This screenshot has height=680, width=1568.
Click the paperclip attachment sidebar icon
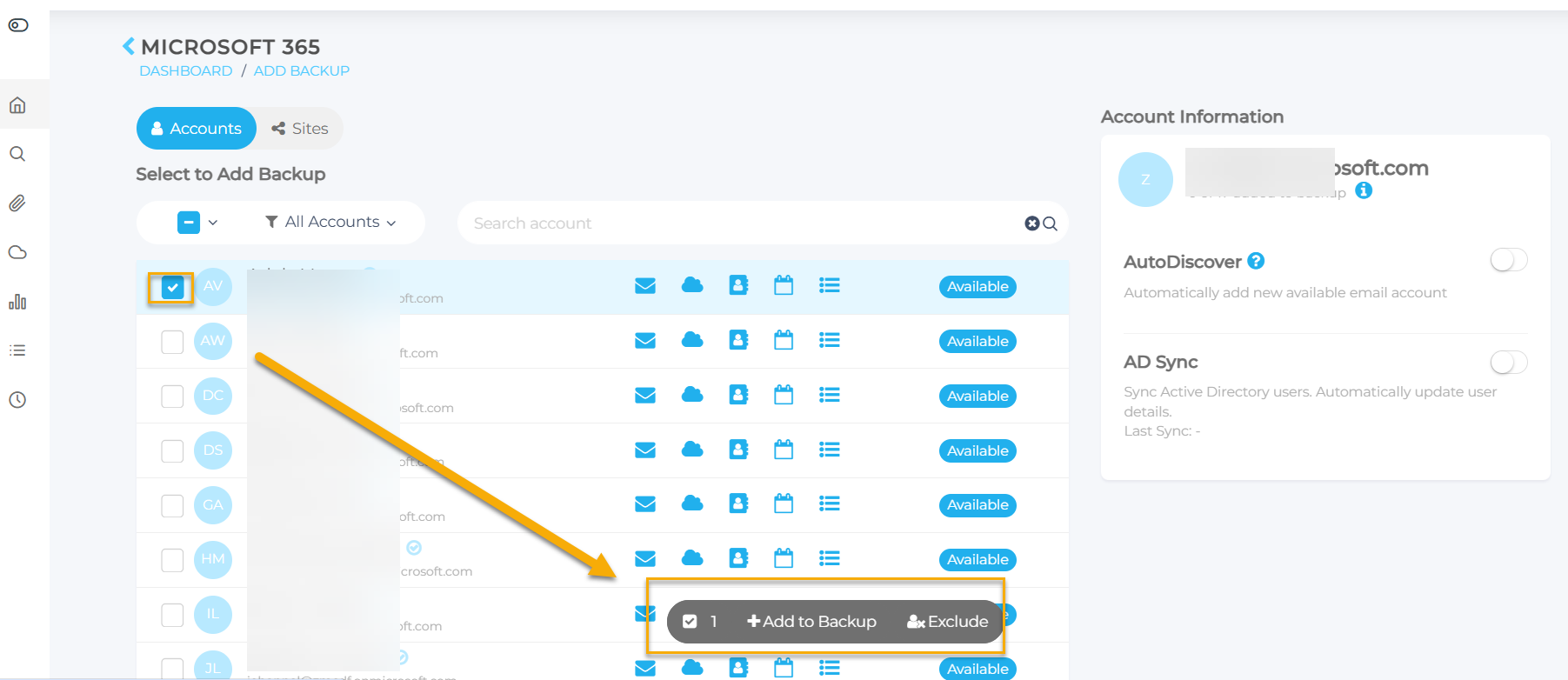click(x=17, y=203)
